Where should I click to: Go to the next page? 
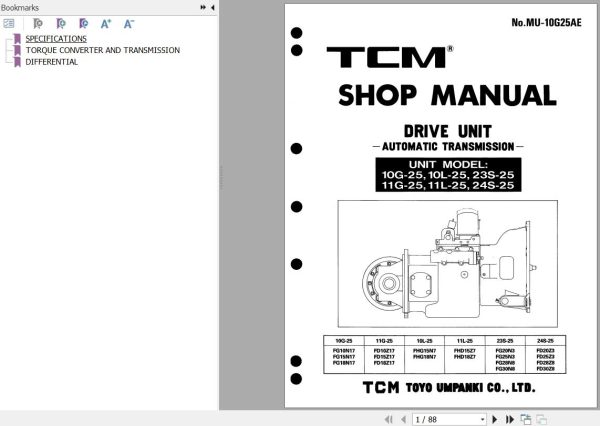click(494, 419)
